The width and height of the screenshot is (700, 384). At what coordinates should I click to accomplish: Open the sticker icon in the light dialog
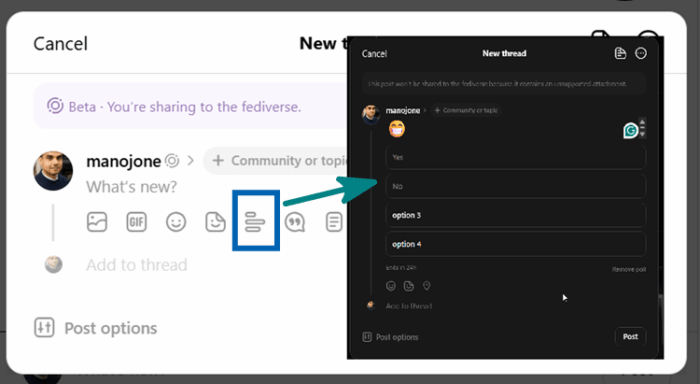point(215,222)
